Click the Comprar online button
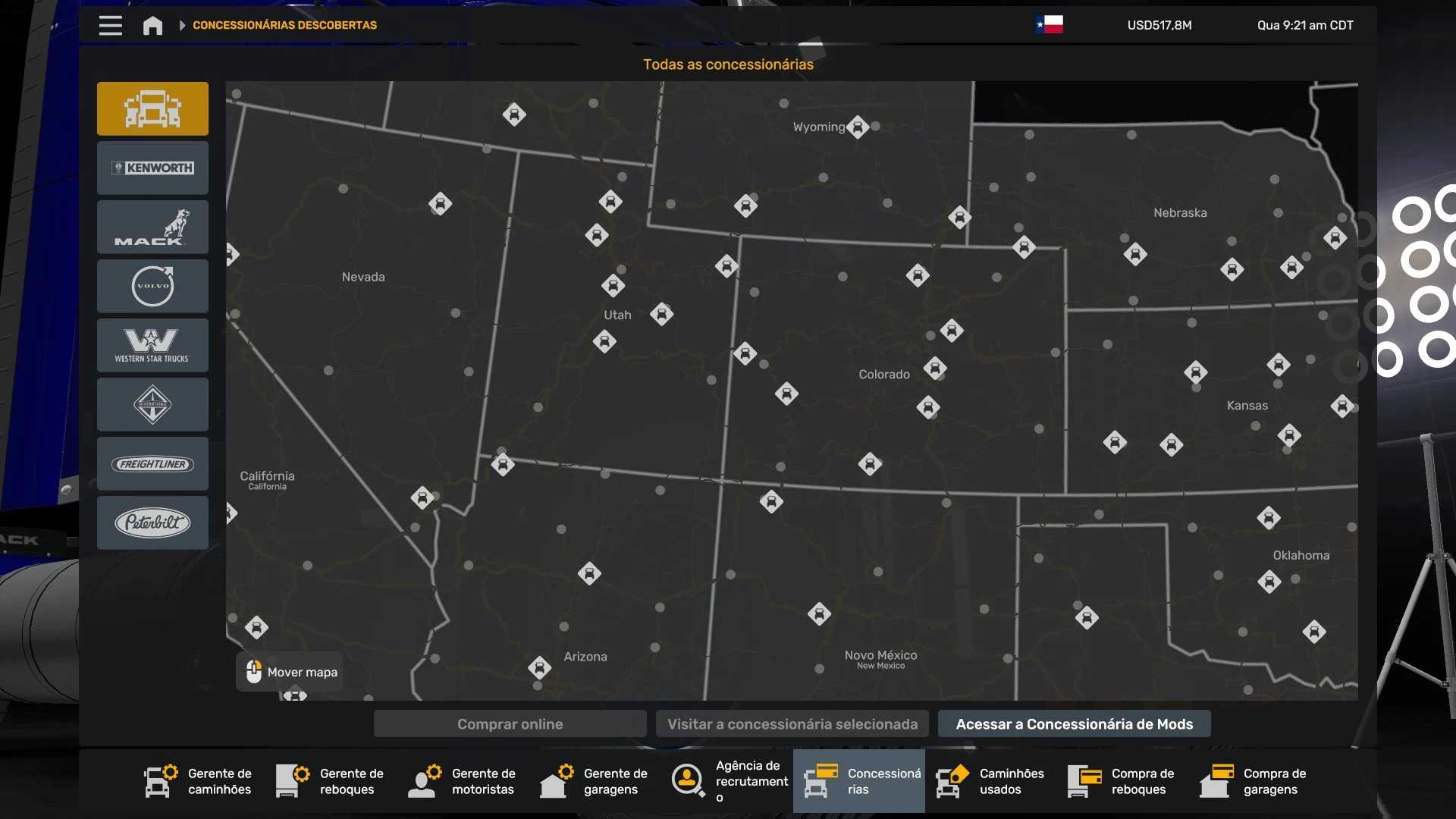The height and width of the screenshot is (819, 1456). [510, 723]
